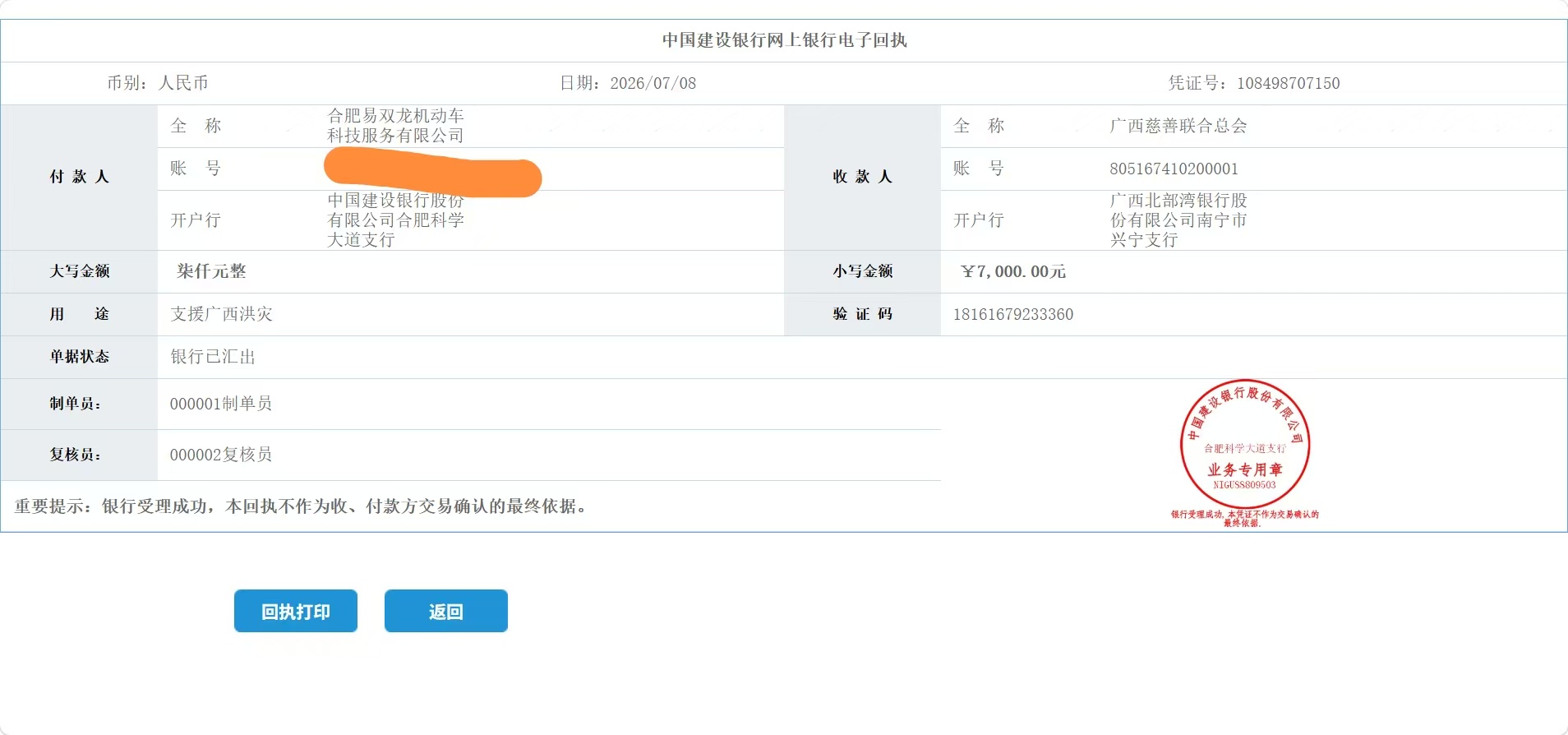The image size is (1568, 735).
Task: Select the verification code 18161679233360
Action: (x=1013, y=314)
